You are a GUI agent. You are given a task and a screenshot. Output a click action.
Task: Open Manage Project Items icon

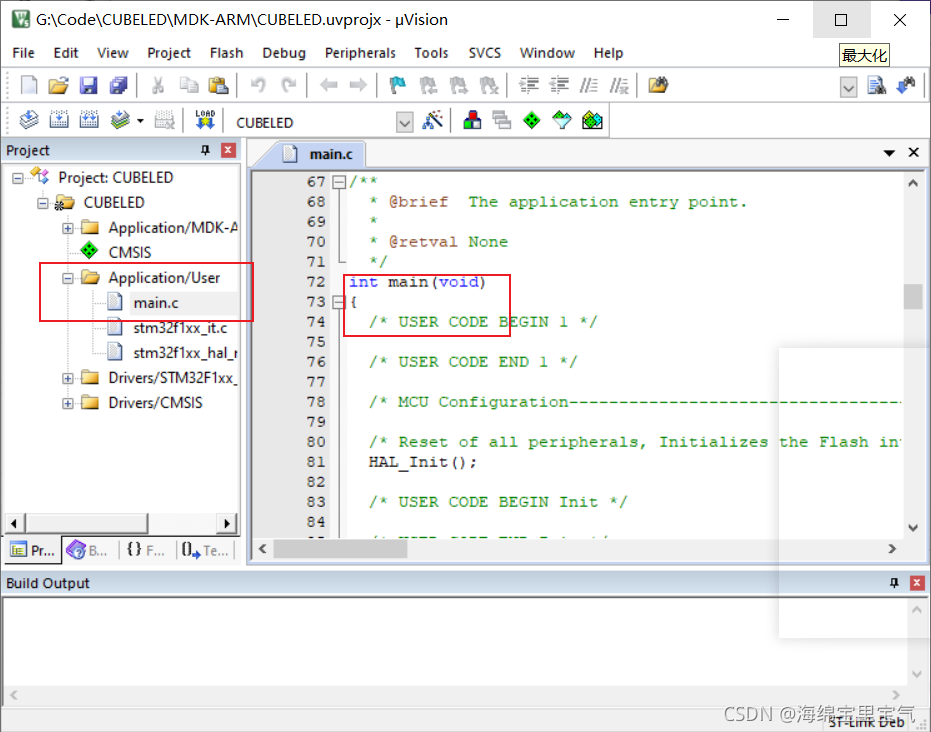(x=472, y=121)
